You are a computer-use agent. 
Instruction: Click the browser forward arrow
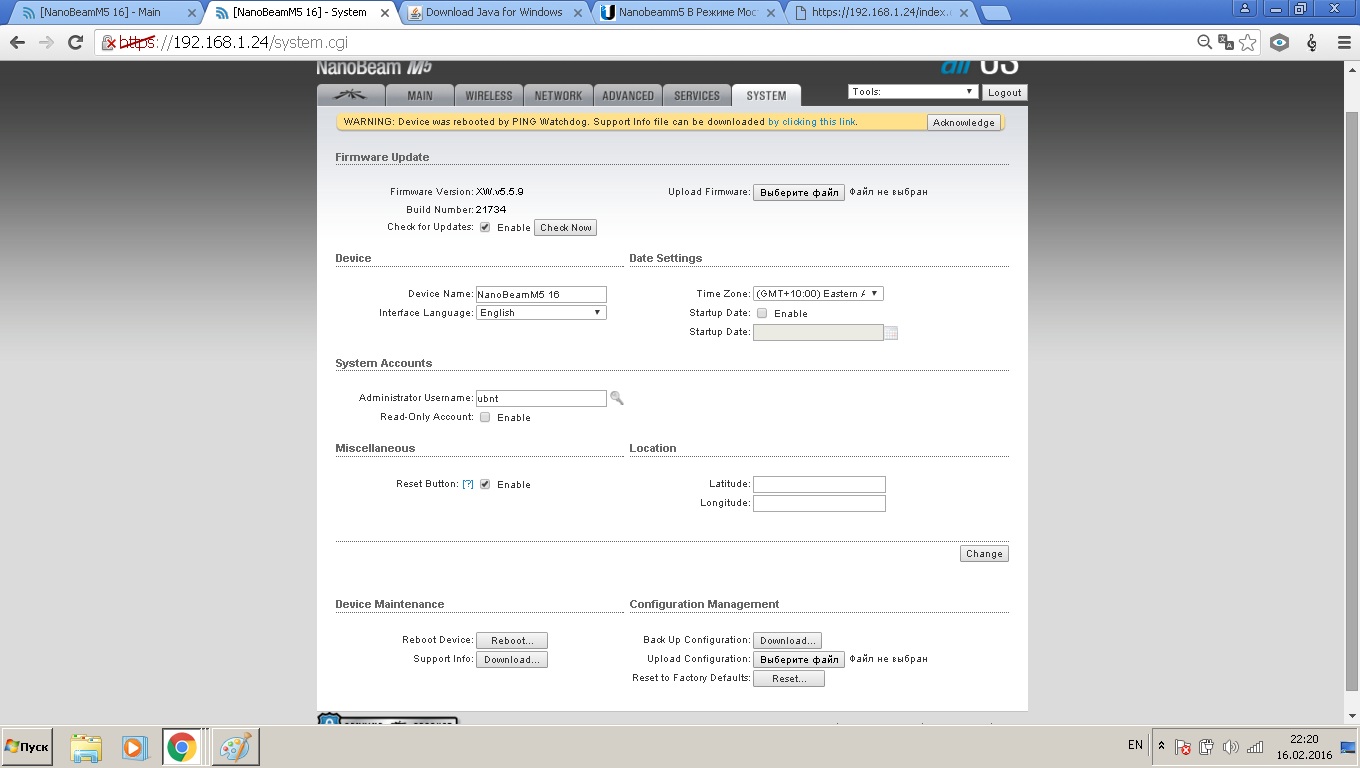coord(46,43)
